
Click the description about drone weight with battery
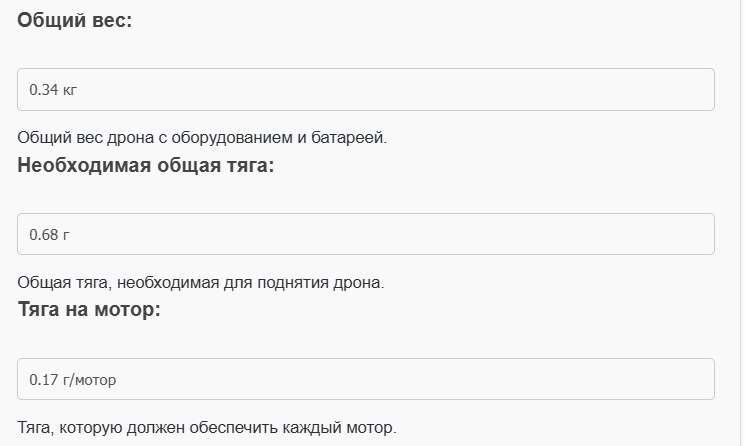click(201, 137)
